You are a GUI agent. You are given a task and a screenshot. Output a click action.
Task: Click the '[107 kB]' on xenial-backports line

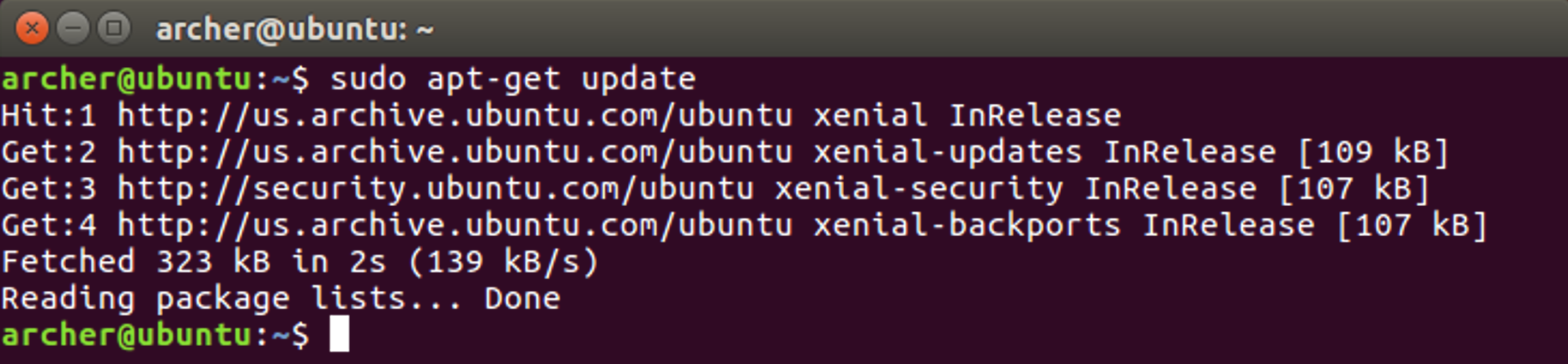pyautogui.click(x=1412, y=225)
